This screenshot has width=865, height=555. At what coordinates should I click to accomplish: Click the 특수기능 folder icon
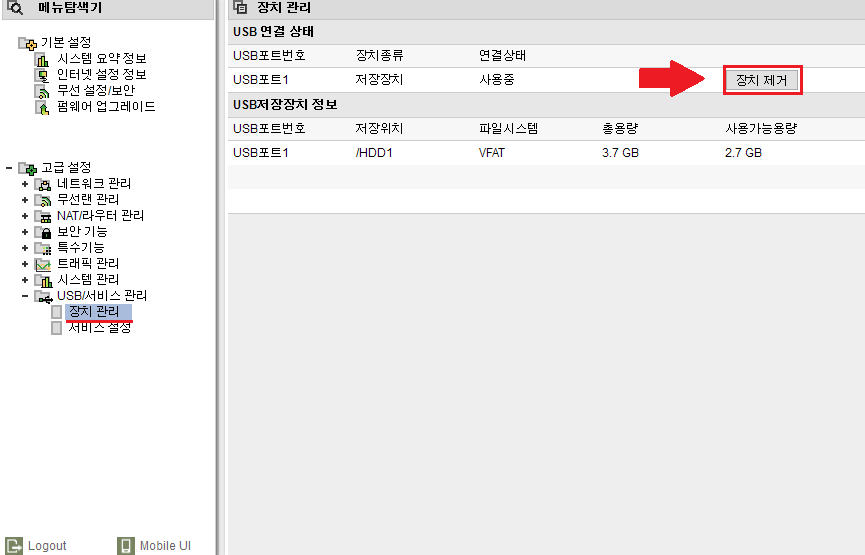coord(43,248)
